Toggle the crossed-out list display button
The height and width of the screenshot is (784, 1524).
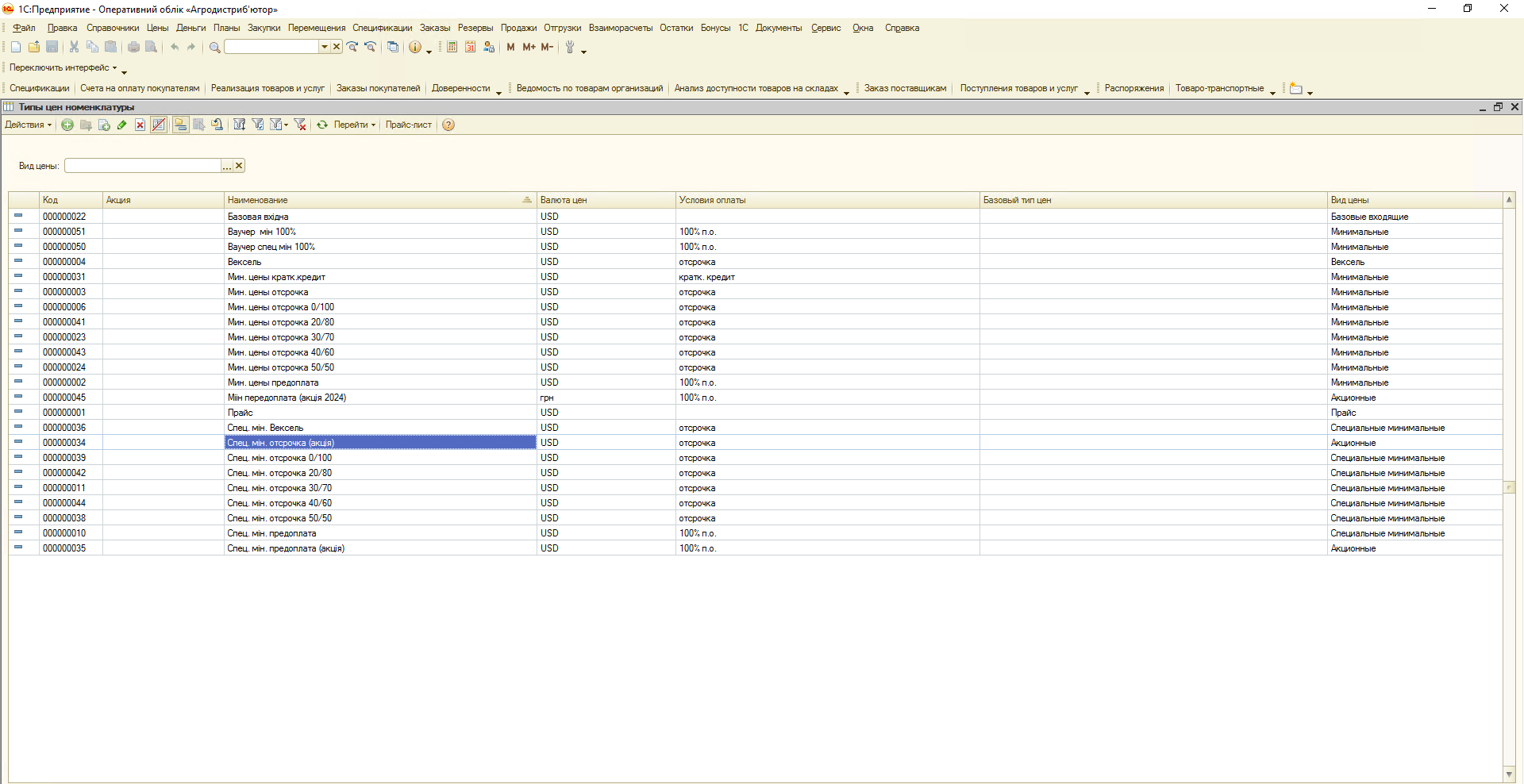pos(159,125)
